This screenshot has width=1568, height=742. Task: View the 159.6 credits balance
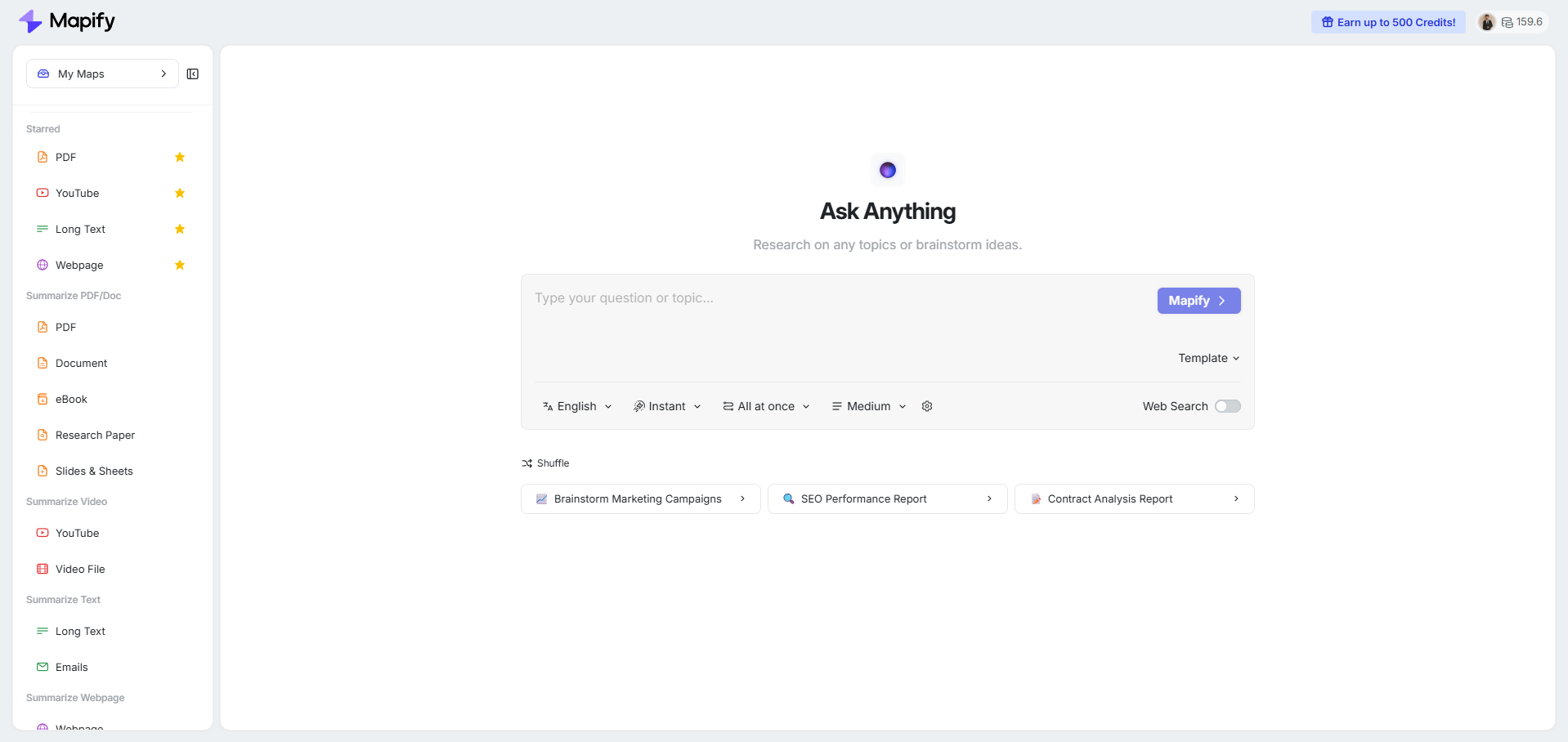(1522, 22)
